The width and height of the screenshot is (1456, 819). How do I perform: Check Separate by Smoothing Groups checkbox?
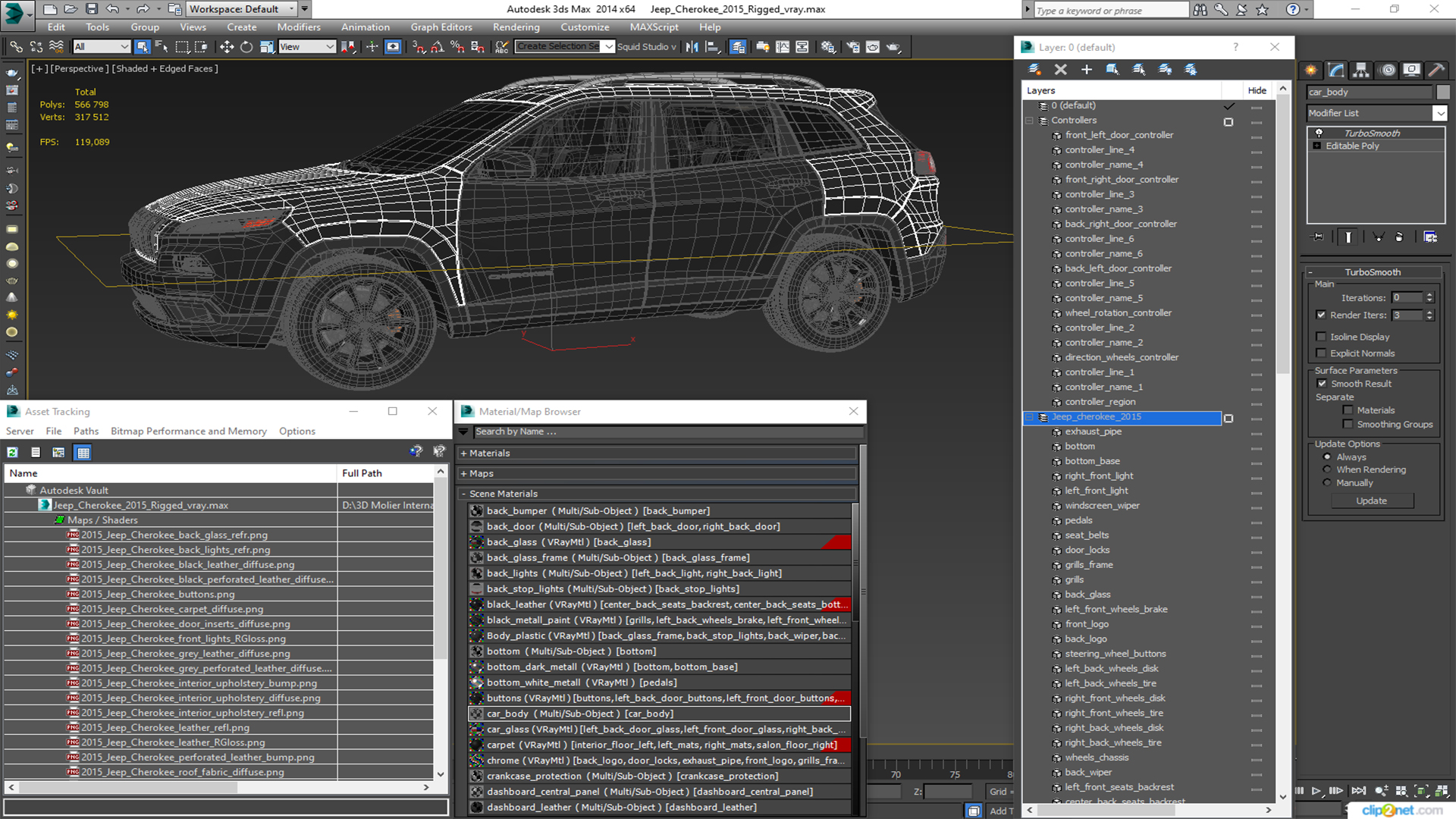(1348, 425)
